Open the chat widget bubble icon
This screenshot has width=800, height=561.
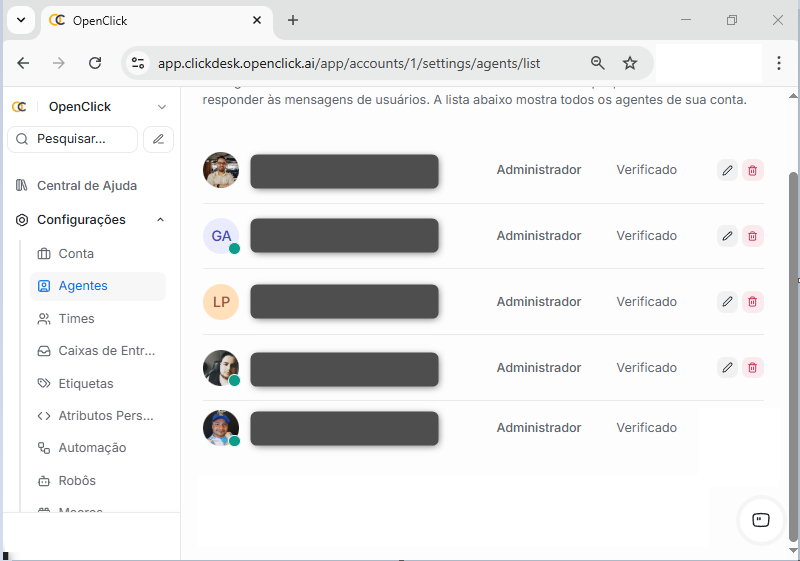(761, 519)
